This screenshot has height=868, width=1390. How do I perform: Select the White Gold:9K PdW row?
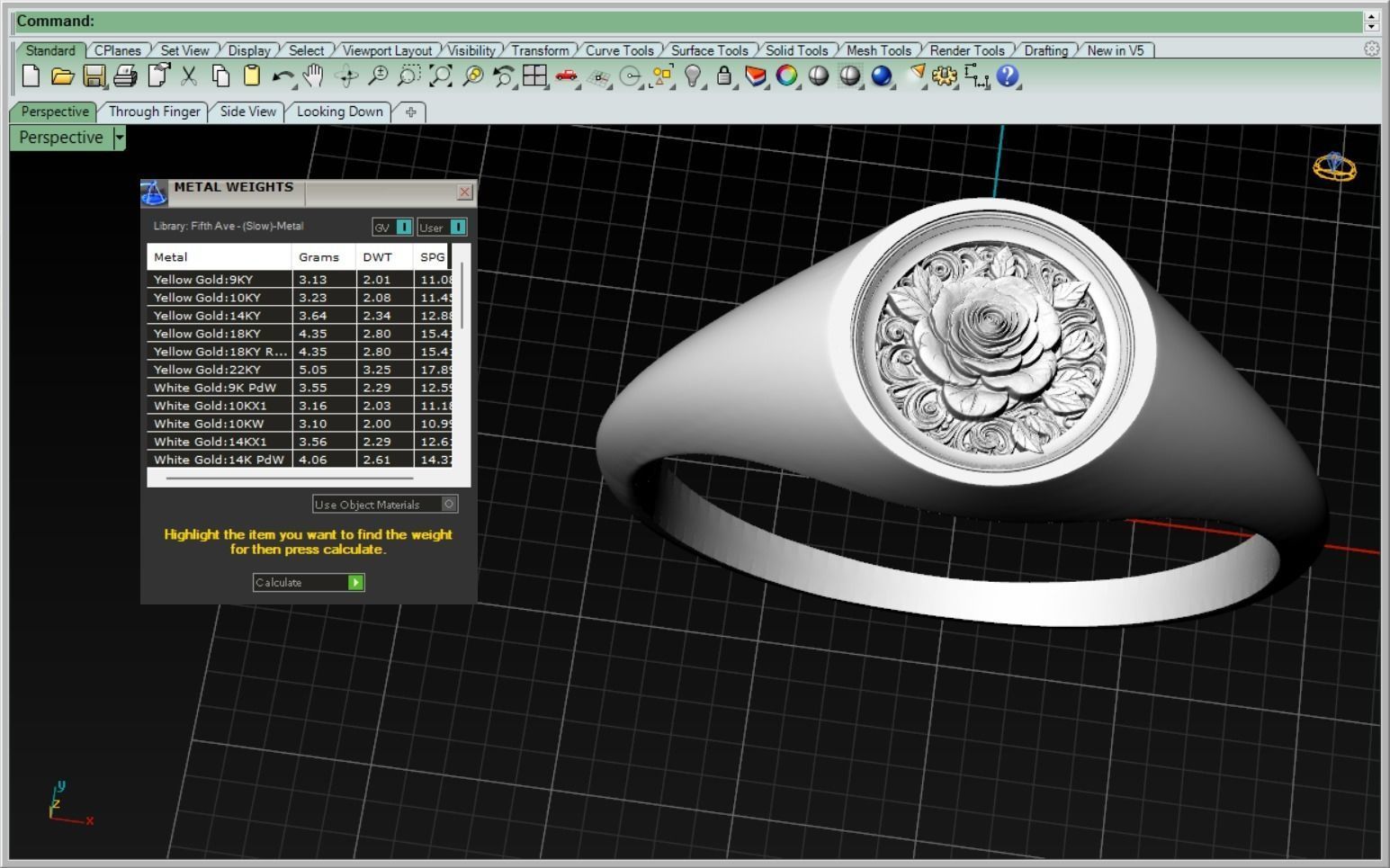click(300, 388)
